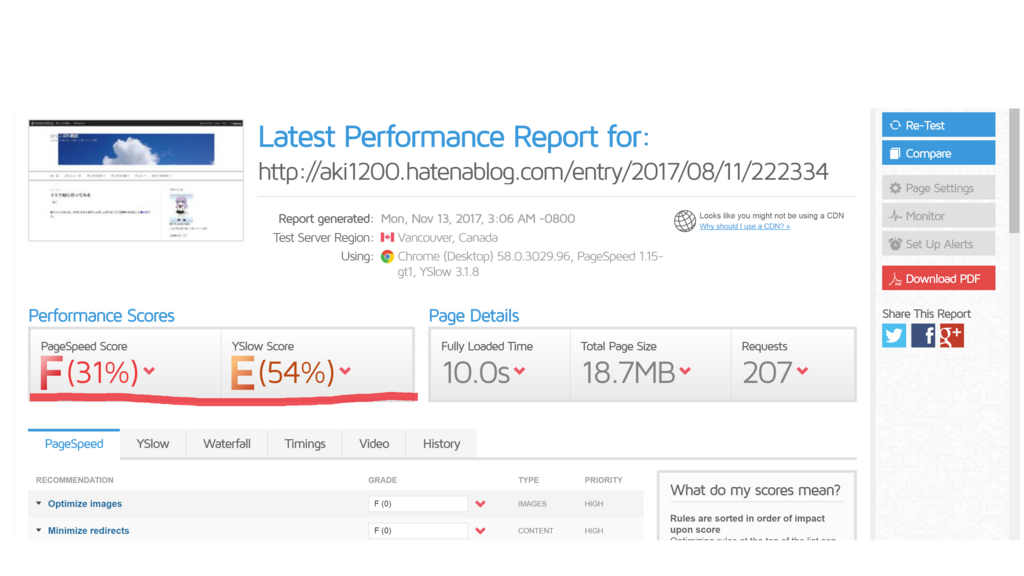Image resolution: width=1024 pixels, height=576 pixels.
Task: Open Page Settings
Action: [938, 188]
